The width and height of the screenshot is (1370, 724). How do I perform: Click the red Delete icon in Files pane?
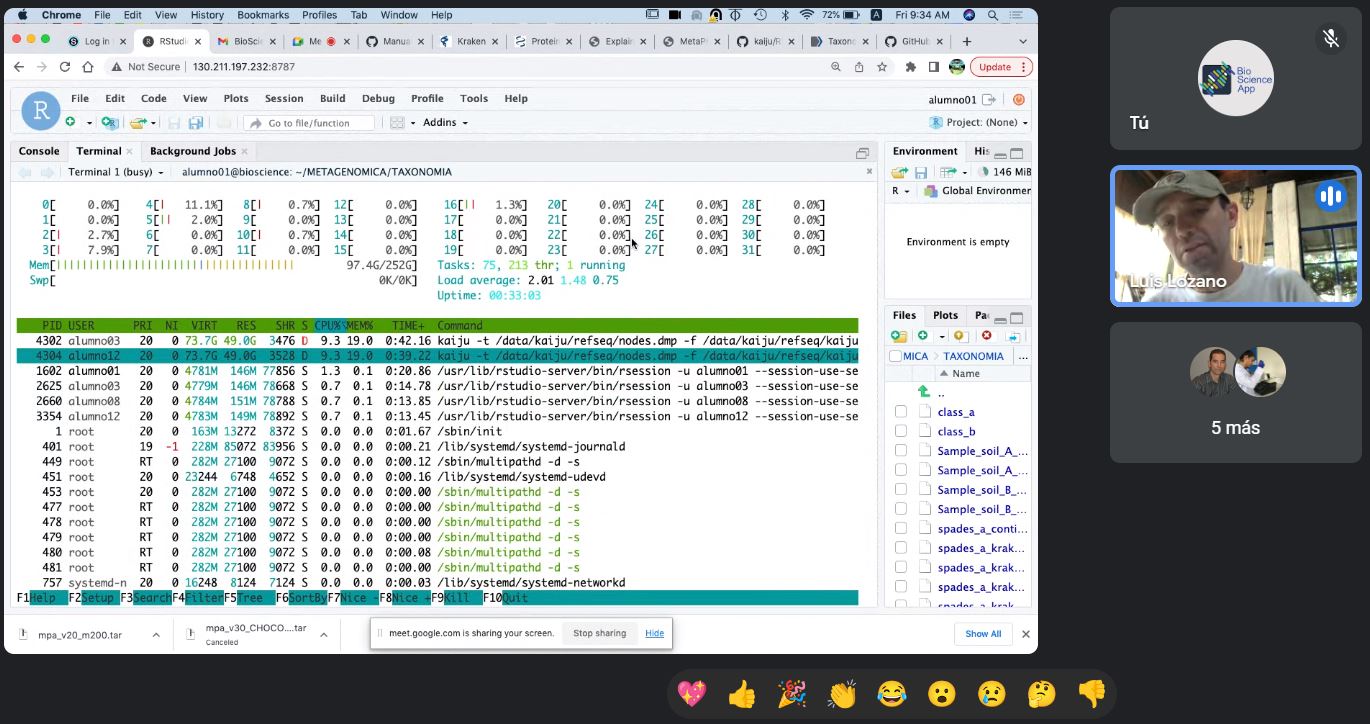pos(987,336)
